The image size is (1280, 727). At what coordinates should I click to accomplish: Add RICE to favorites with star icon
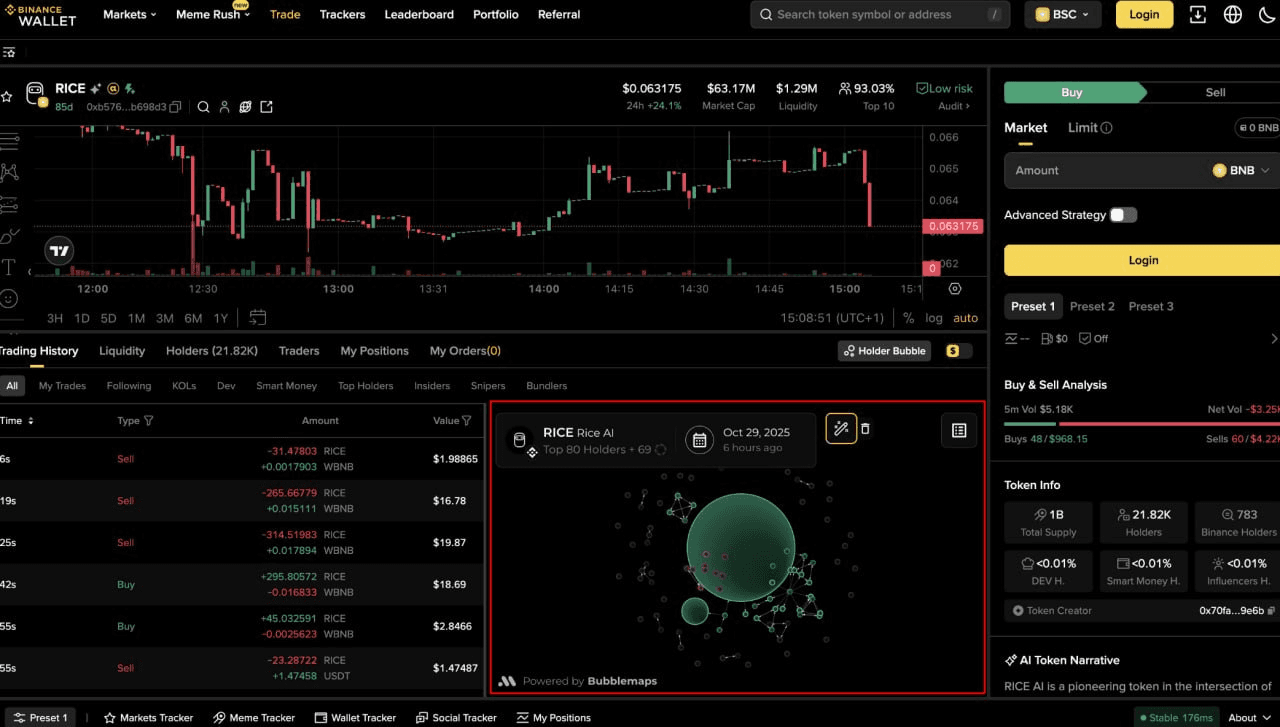7,97
